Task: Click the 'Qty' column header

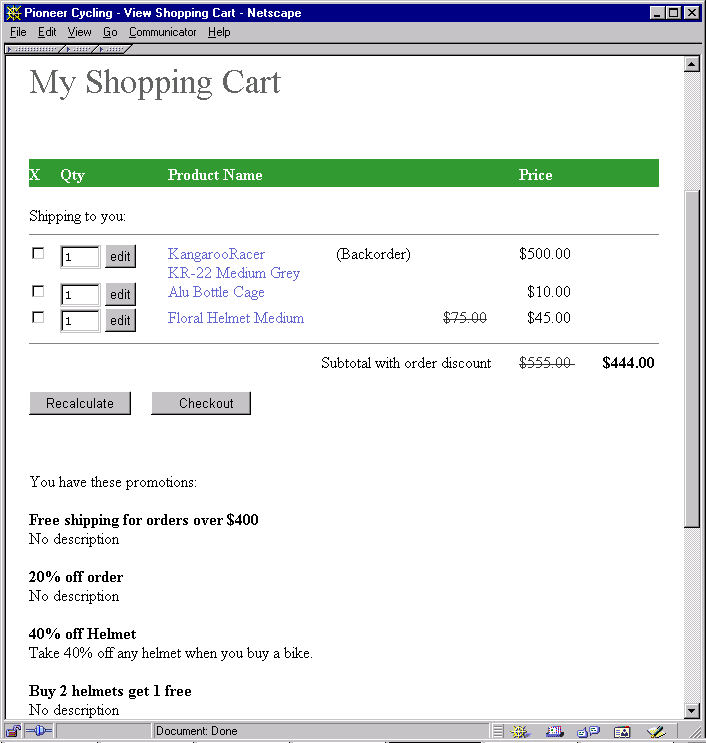Action: point(72,175)
